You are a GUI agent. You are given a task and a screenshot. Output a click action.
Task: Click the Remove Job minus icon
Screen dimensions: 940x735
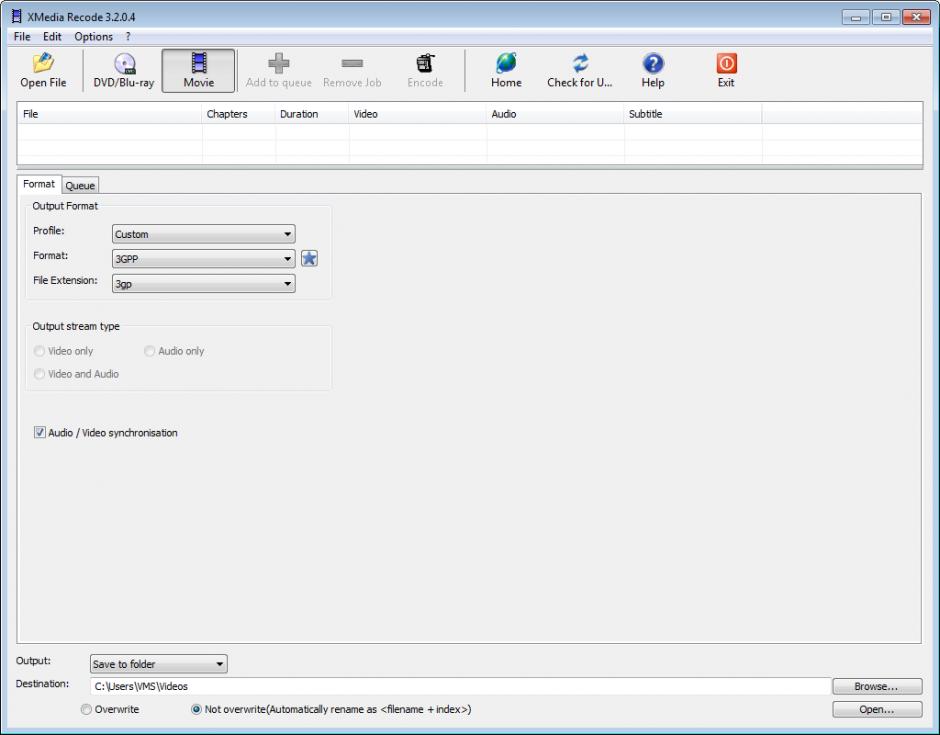352,63
